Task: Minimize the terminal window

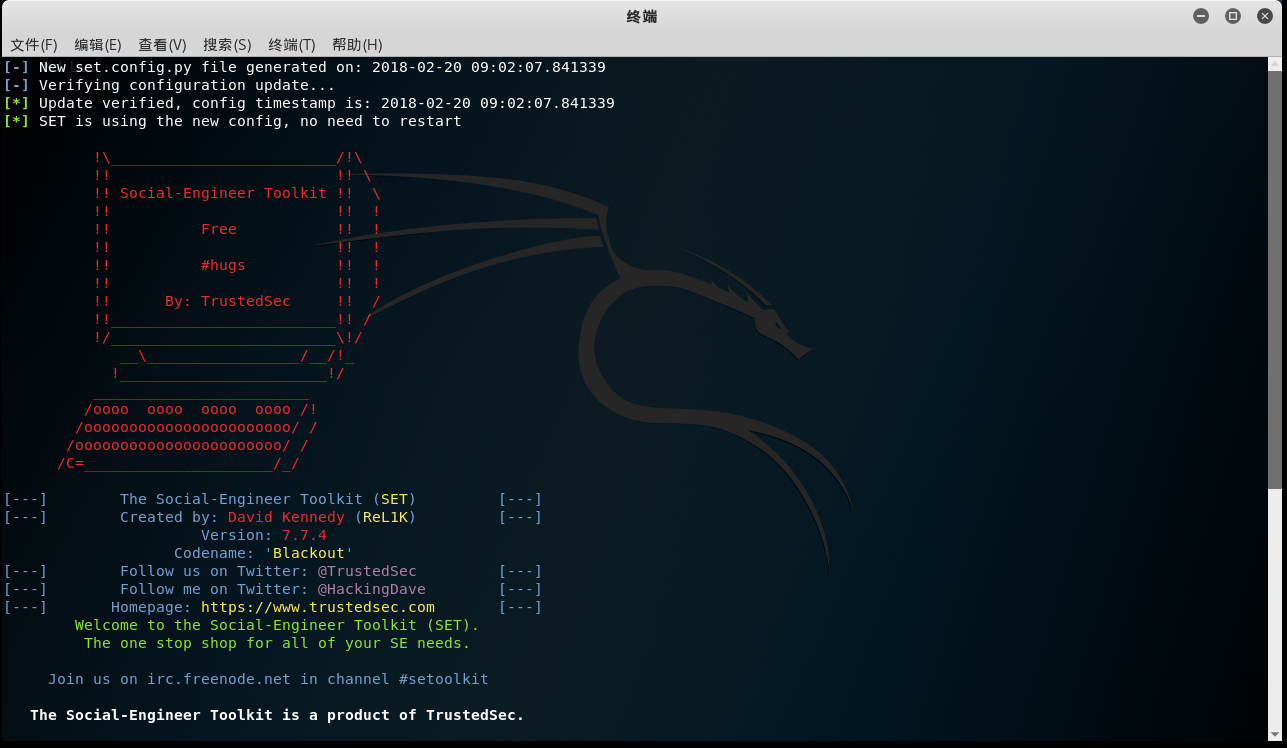Action: pos(1201,16)
